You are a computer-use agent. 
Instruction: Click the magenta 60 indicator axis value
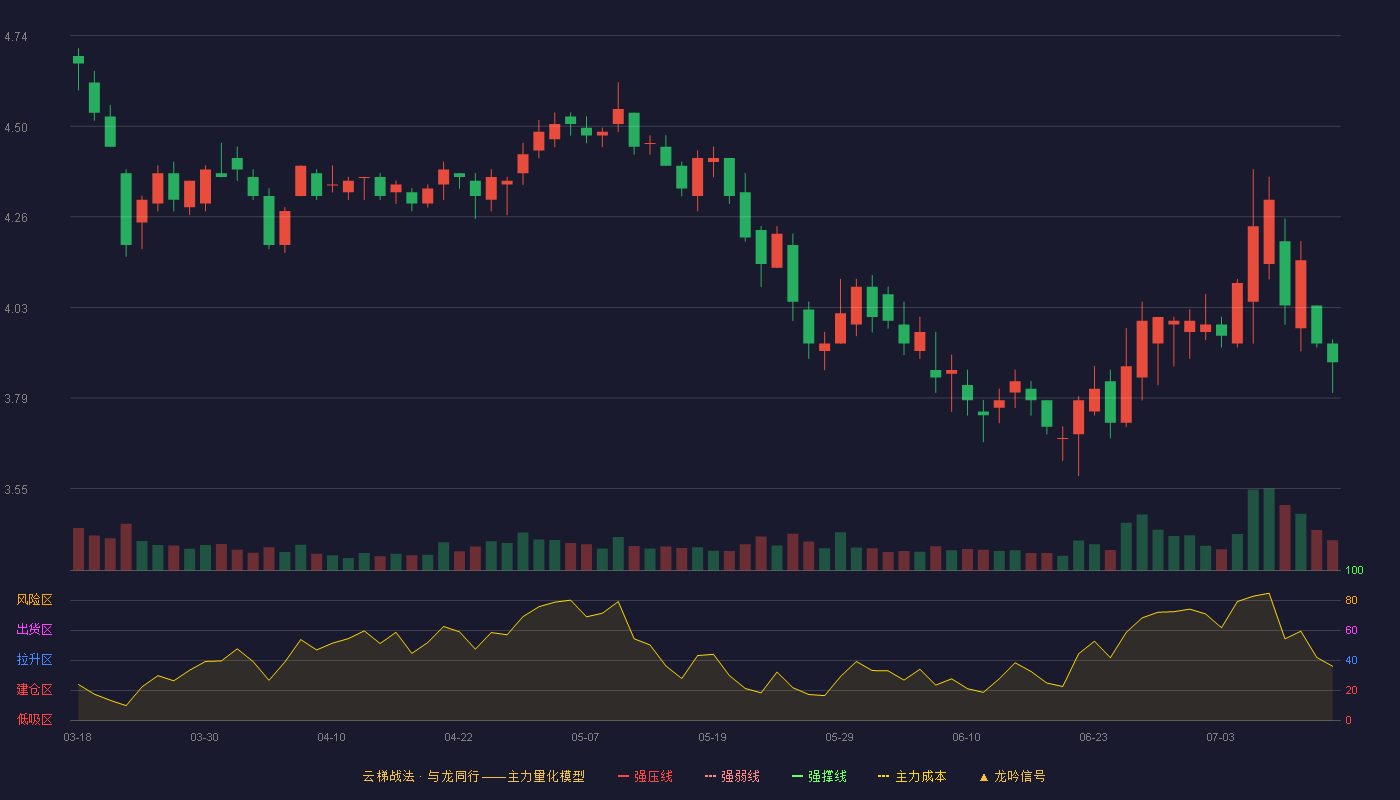click(1351, 630)
